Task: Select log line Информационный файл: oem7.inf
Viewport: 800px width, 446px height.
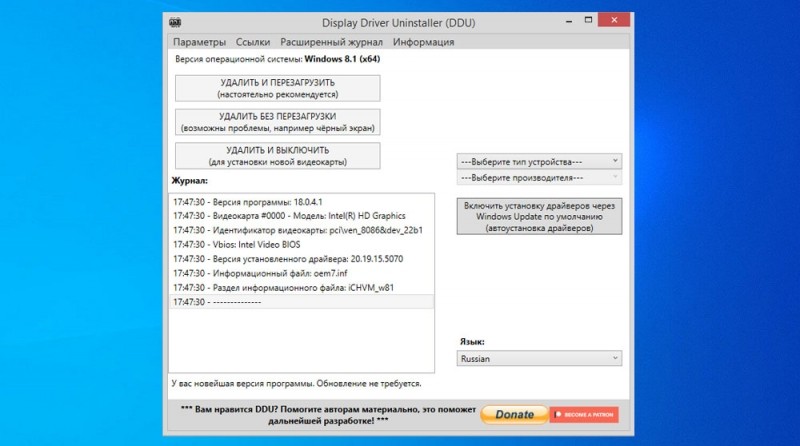Action: (302, 273)
